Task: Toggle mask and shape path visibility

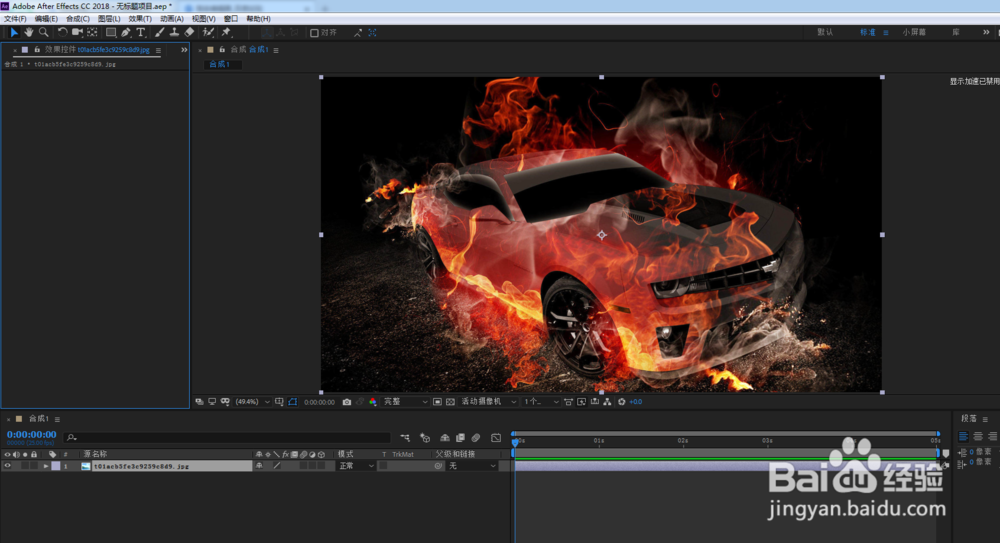Action: tap(293, 402)
